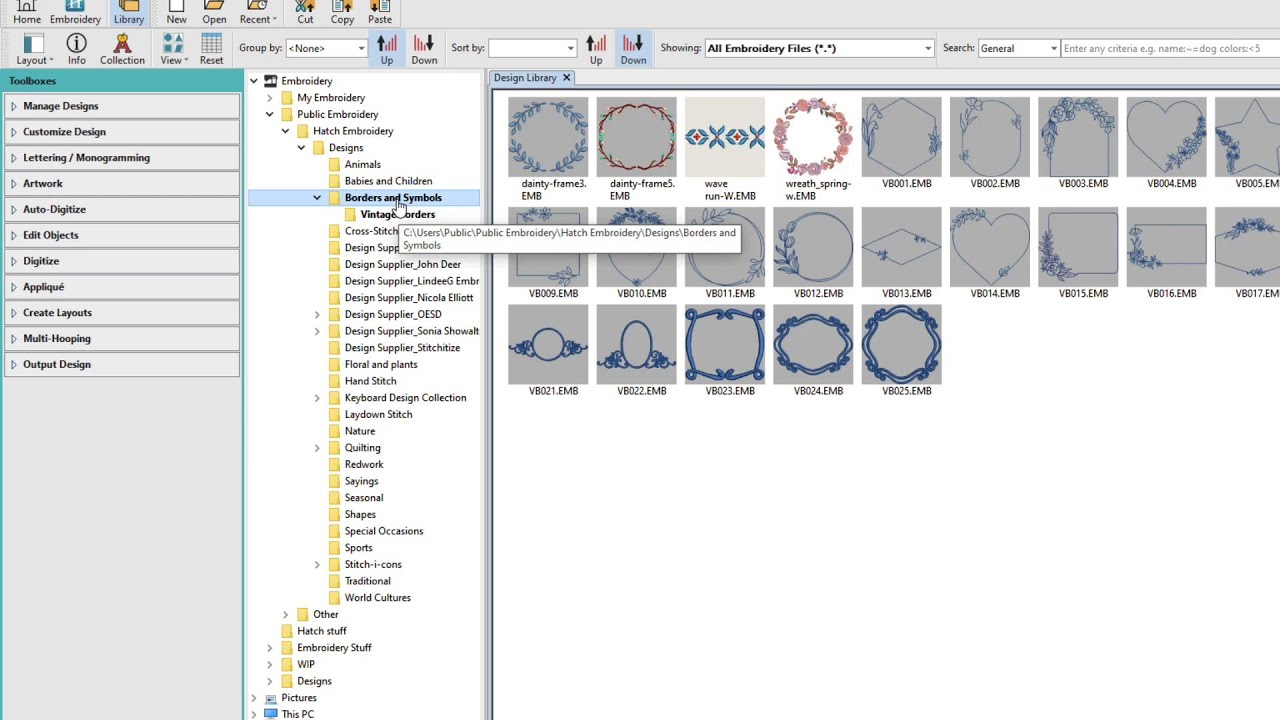The height and width of the screenshot is (720, 1280).
Task: Expand the Quilting folder
Action: [317, 448]
